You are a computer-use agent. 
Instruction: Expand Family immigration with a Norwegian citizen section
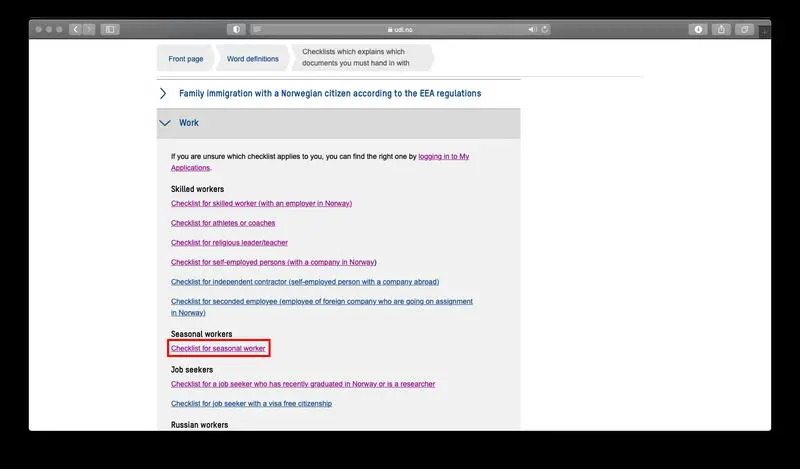tap(329, 93)
